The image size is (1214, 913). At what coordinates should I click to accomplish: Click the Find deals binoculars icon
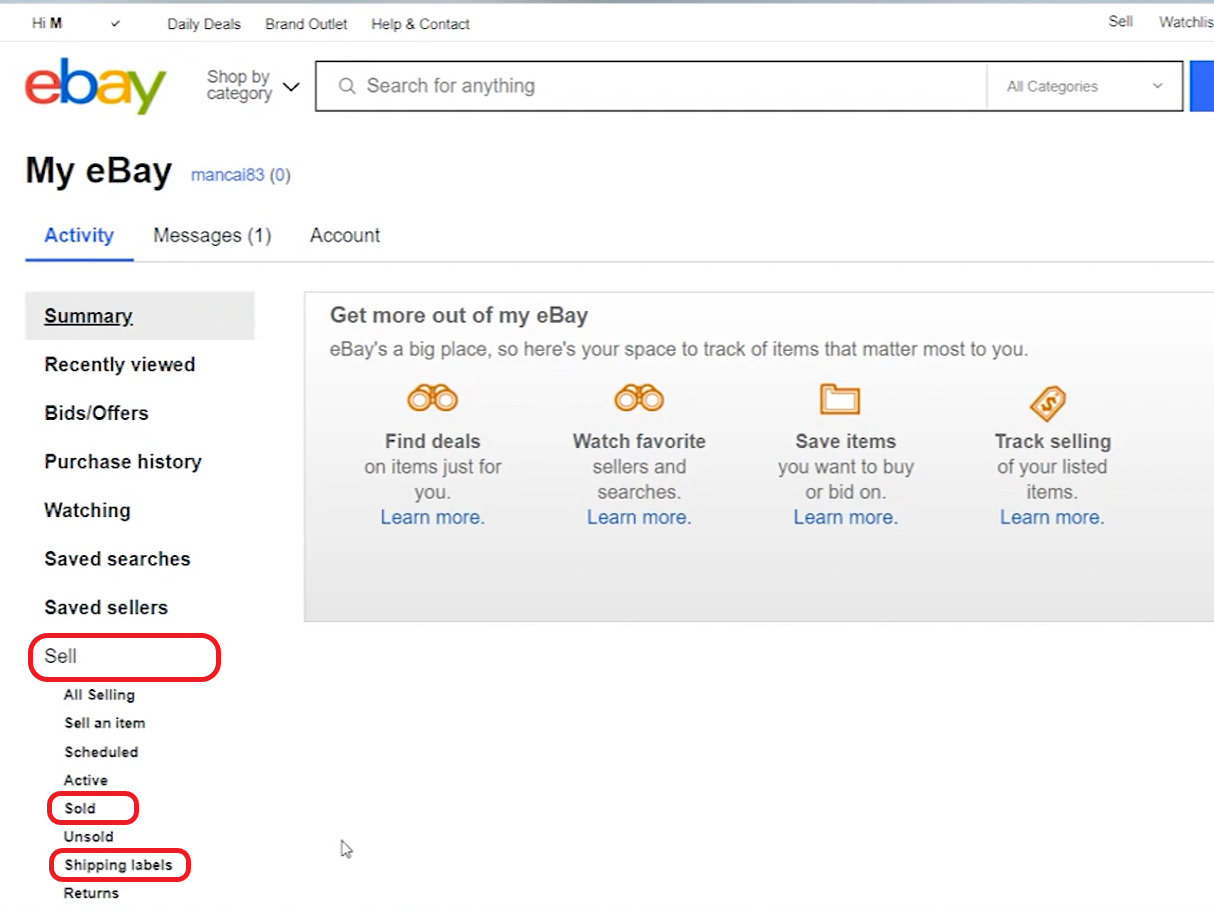click(x=432, y=399)
